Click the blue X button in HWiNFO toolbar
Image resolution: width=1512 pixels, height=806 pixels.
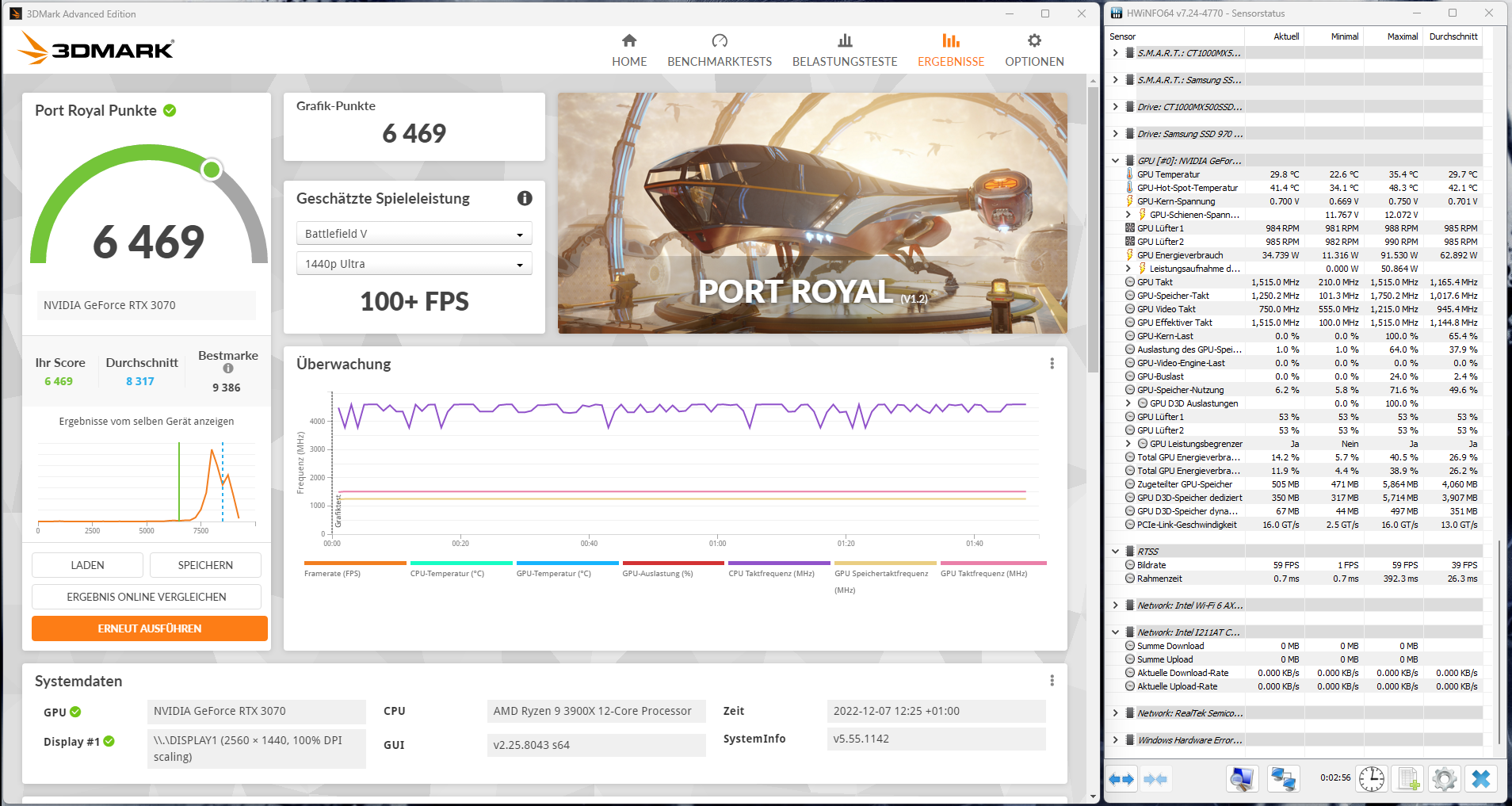pos(1480,779)
